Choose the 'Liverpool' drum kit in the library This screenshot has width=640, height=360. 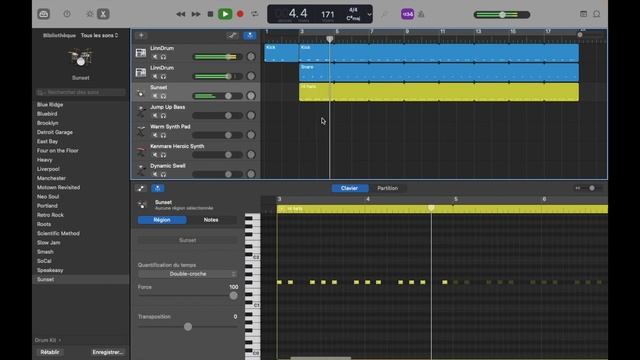48,169
